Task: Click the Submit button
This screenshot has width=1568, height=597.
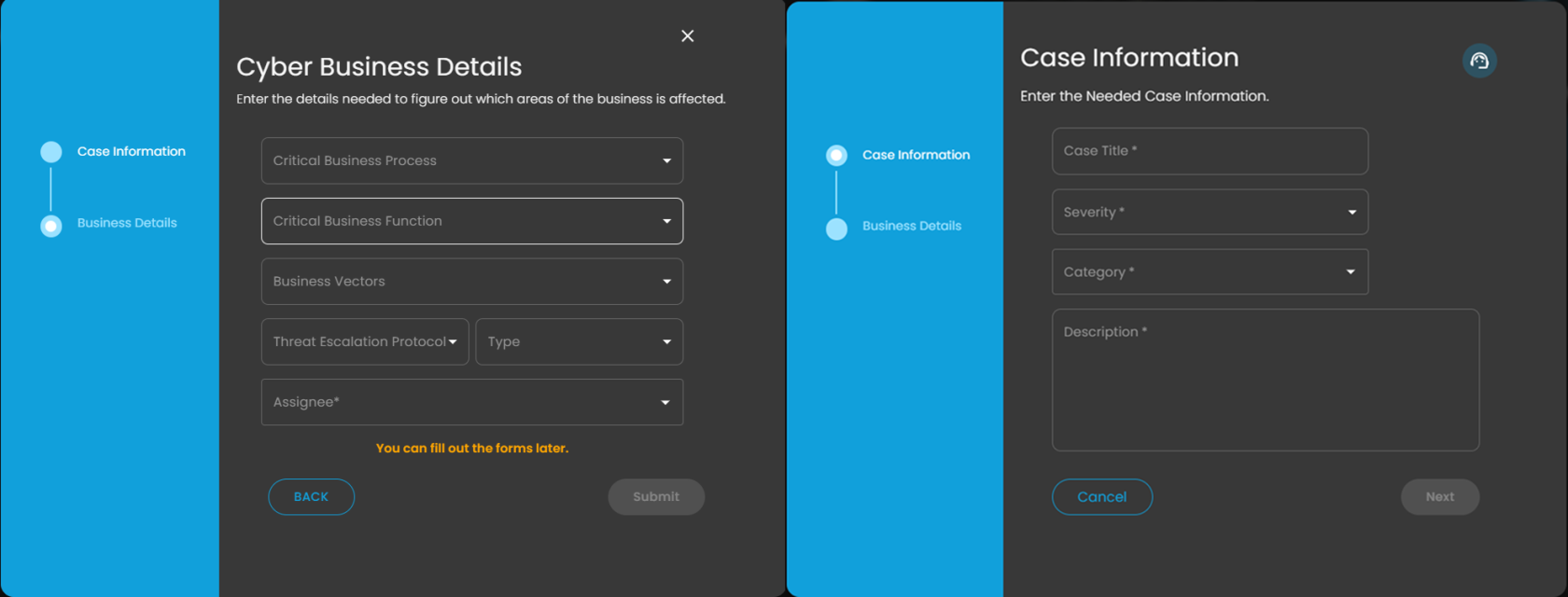Action: point(656,497)
